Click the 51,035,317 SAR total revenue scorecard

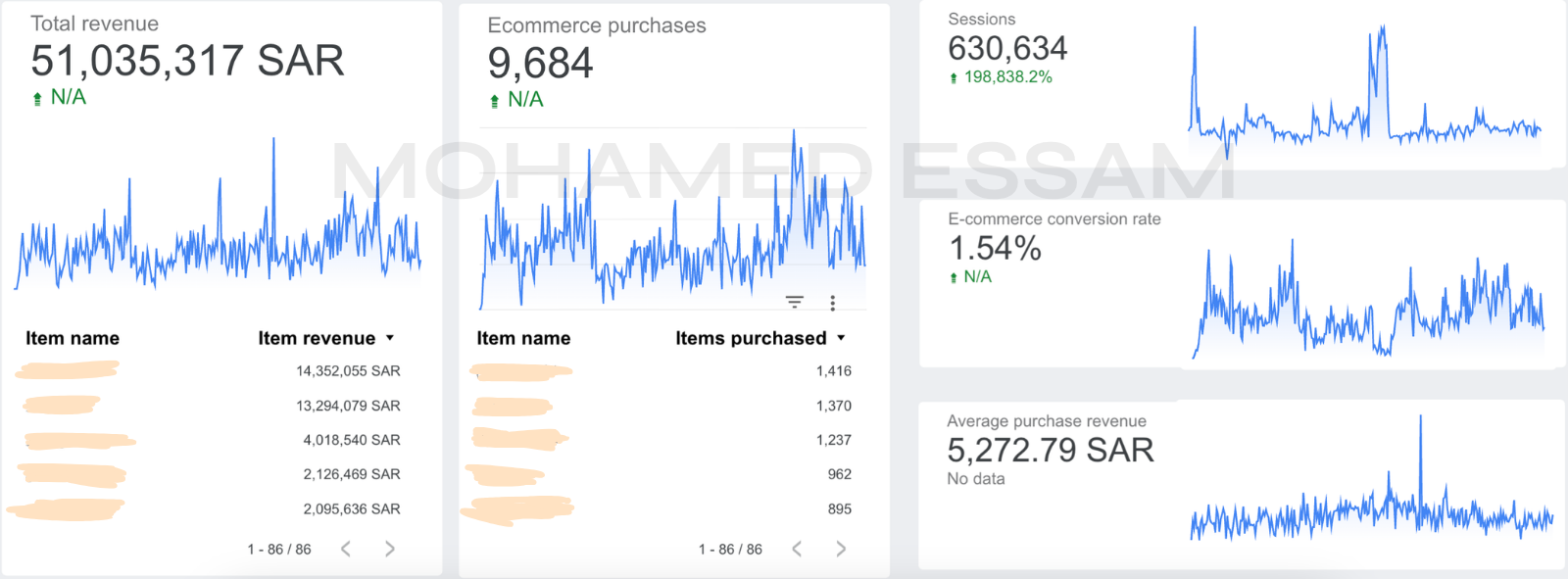tap(187, 61)
